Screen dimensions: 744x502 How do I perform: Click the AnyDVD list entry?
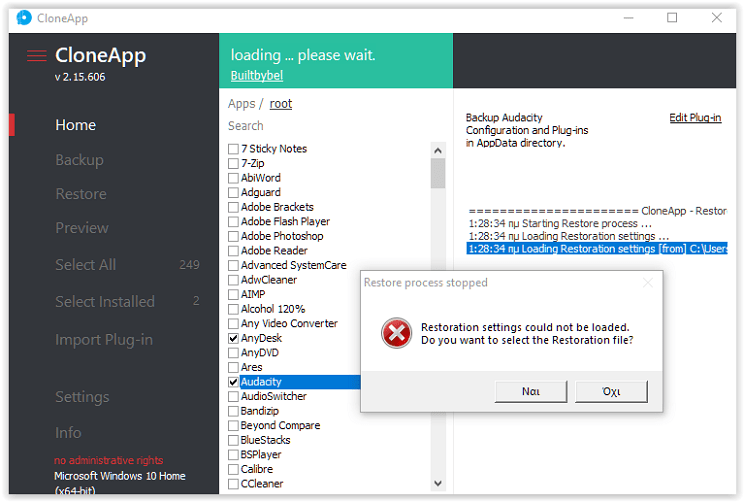pyautogui.click(x=259, y=353)
